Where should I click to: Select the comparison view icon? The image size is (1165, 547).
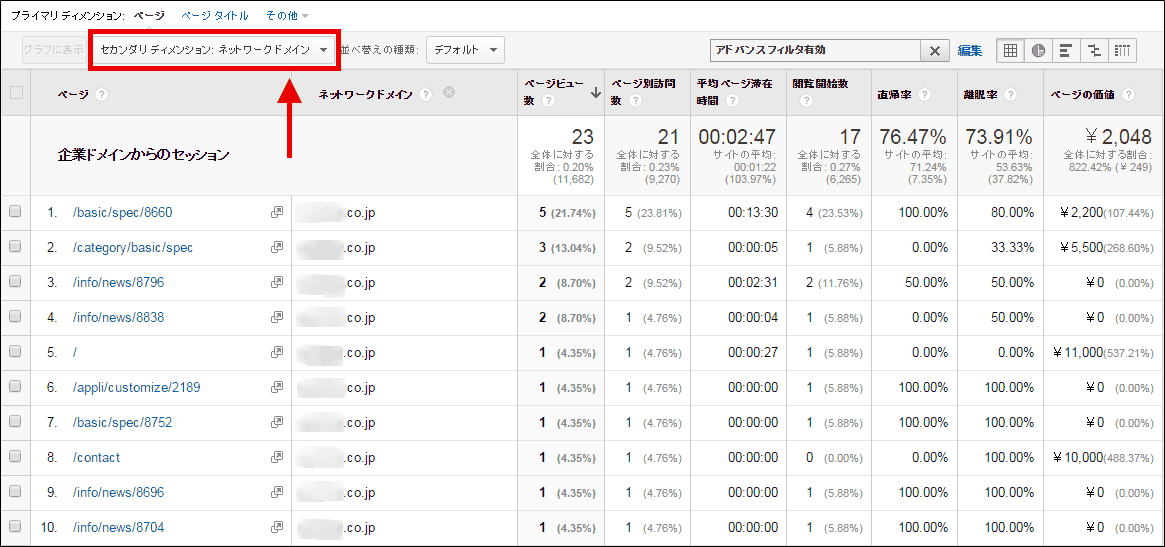1094,50
